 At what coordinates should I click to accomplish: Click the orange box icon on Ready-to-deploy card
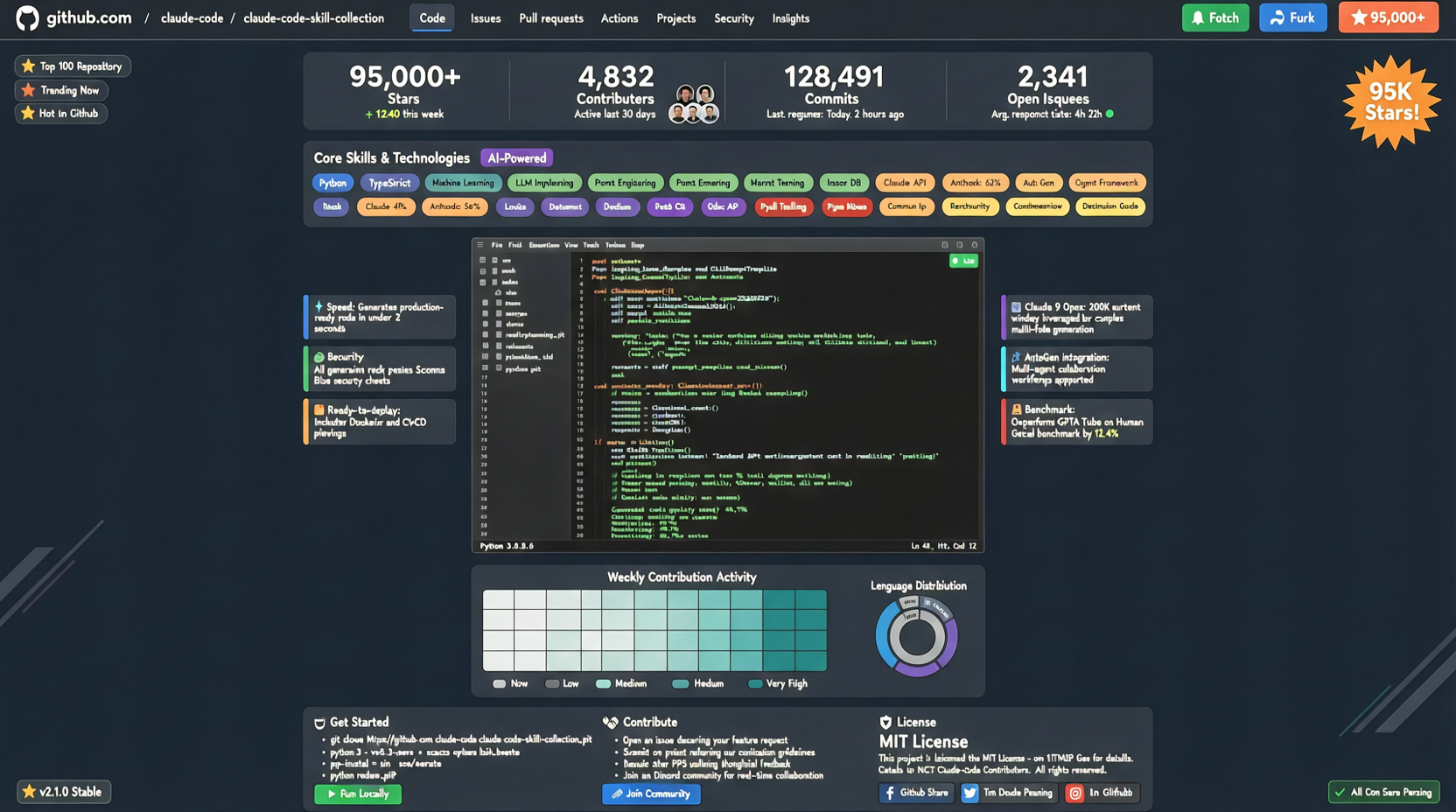tap(319, 409)
